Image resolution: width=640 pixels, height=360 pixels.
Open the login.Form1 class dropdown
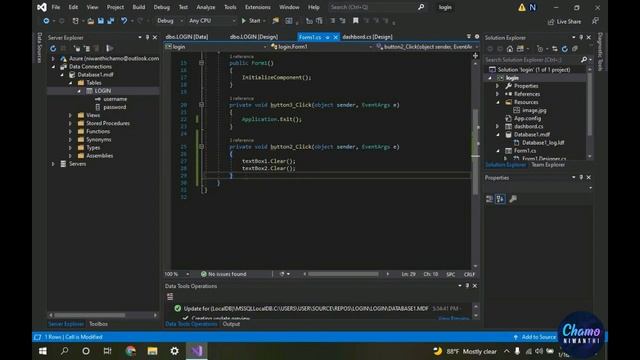tap(322, 47)
